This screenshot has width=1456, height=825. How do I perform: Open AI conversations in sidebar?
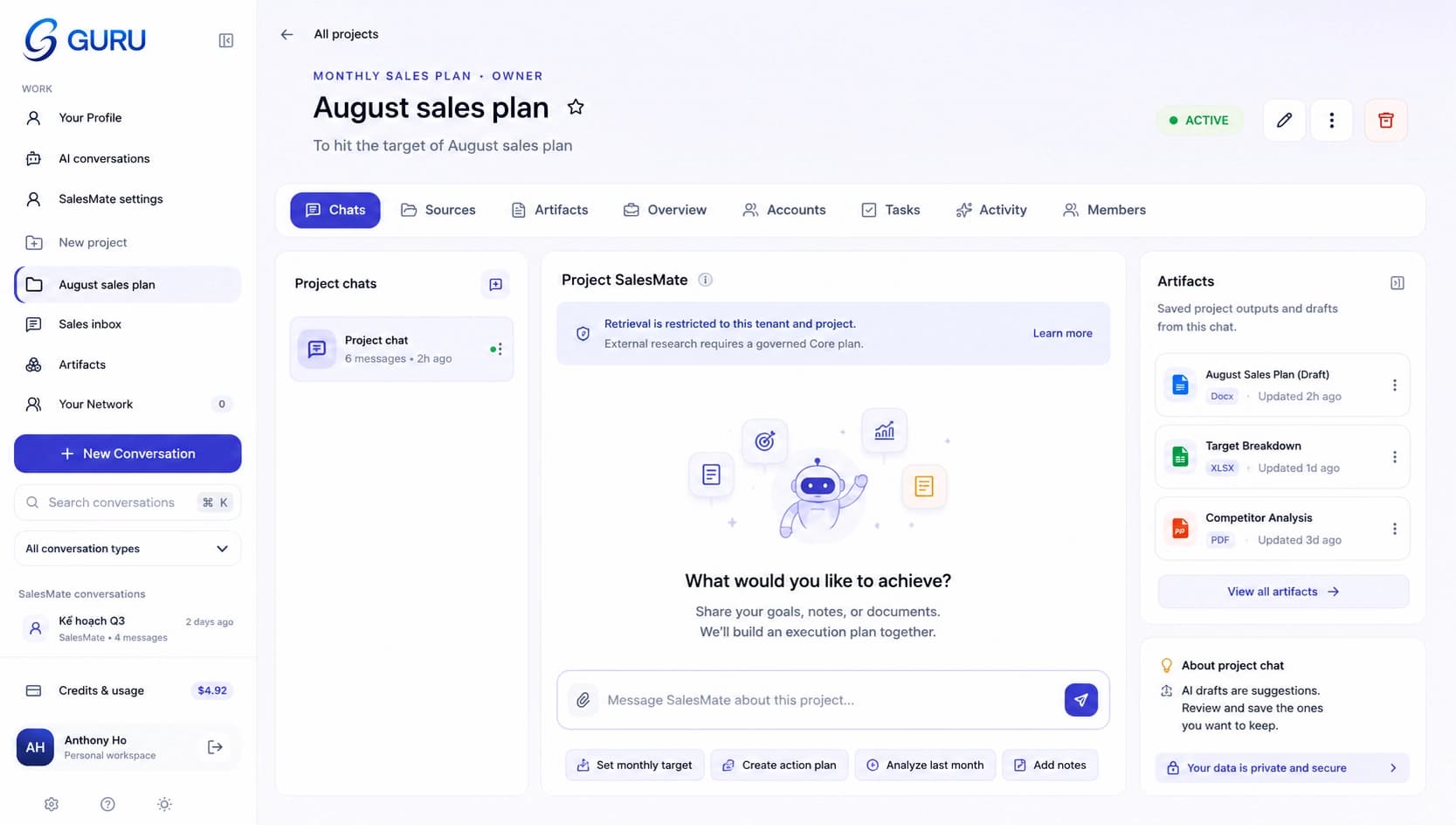(128, 158)
